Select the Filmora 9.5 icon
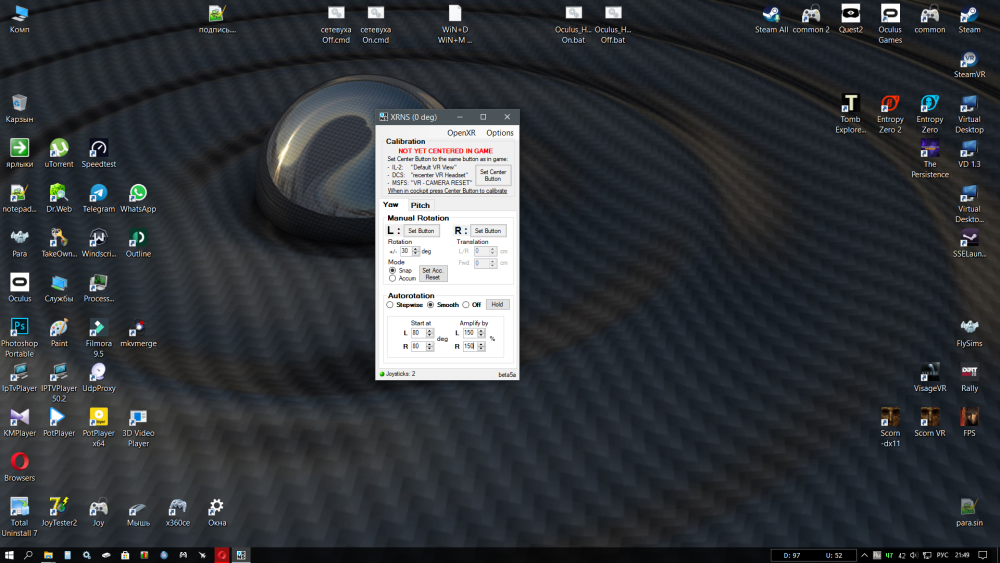Image resolution: width=1000 pixels, height=563 pixels. [x=98, y=338]
